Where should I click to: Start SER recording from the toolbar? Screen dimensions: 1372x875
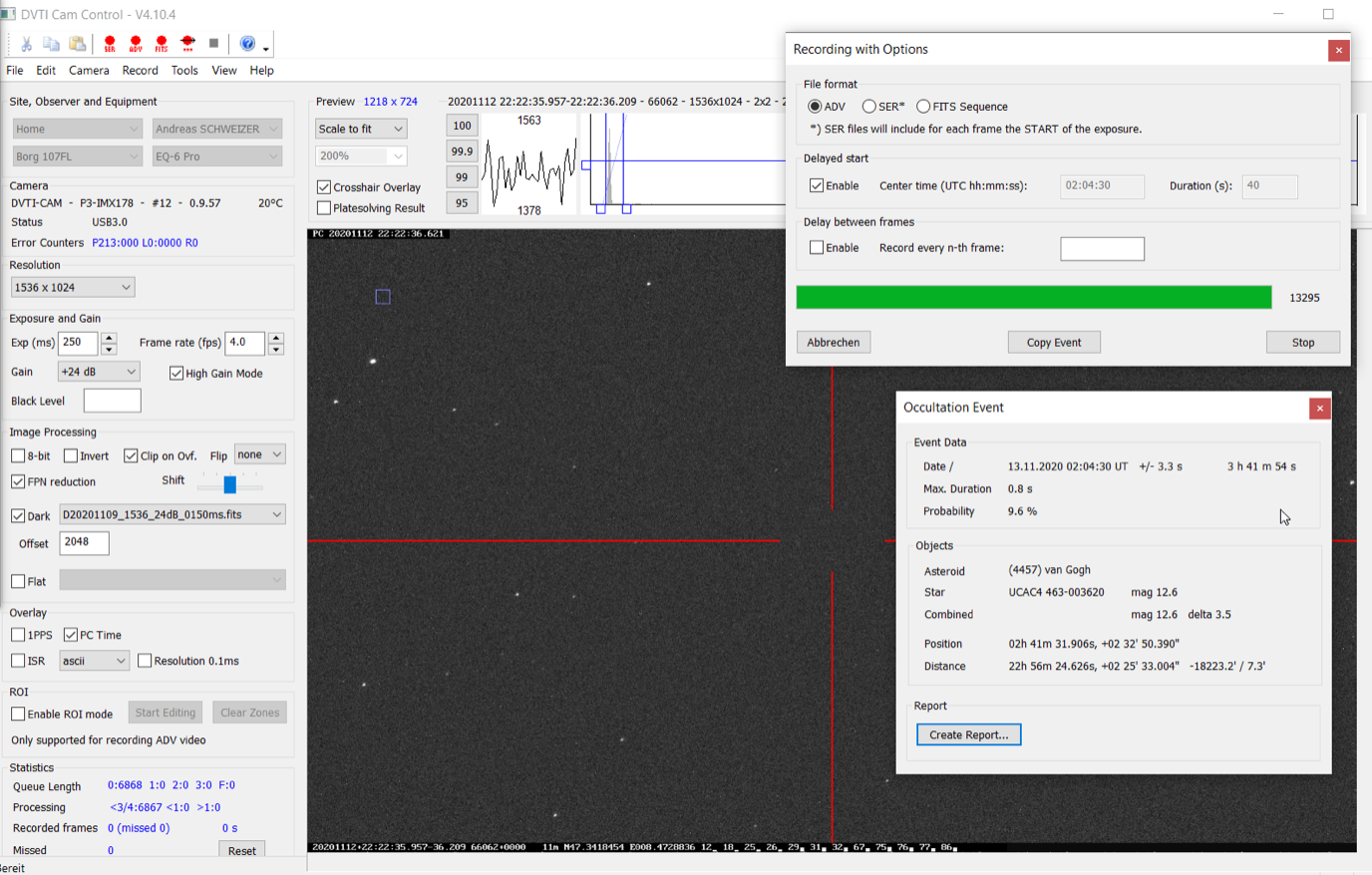[x=110, y=44]
